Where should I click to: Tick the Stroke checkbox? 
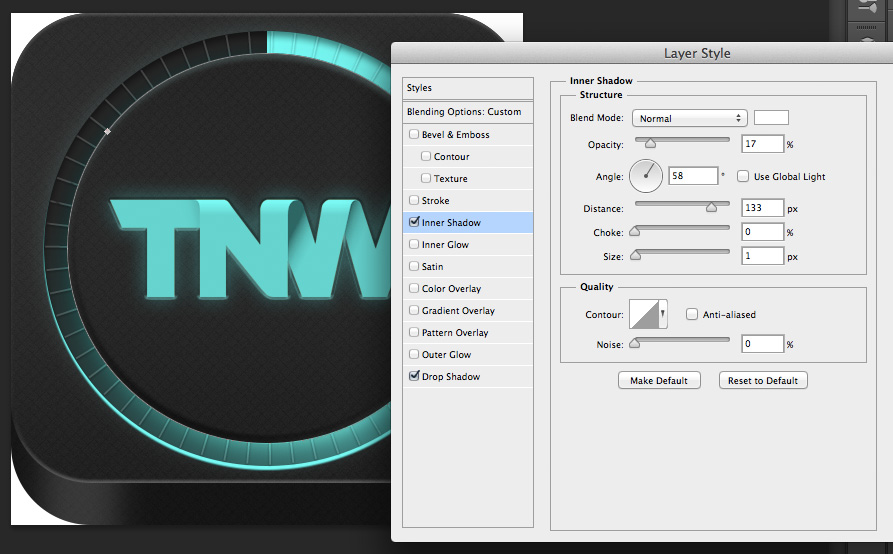(414, 200)
